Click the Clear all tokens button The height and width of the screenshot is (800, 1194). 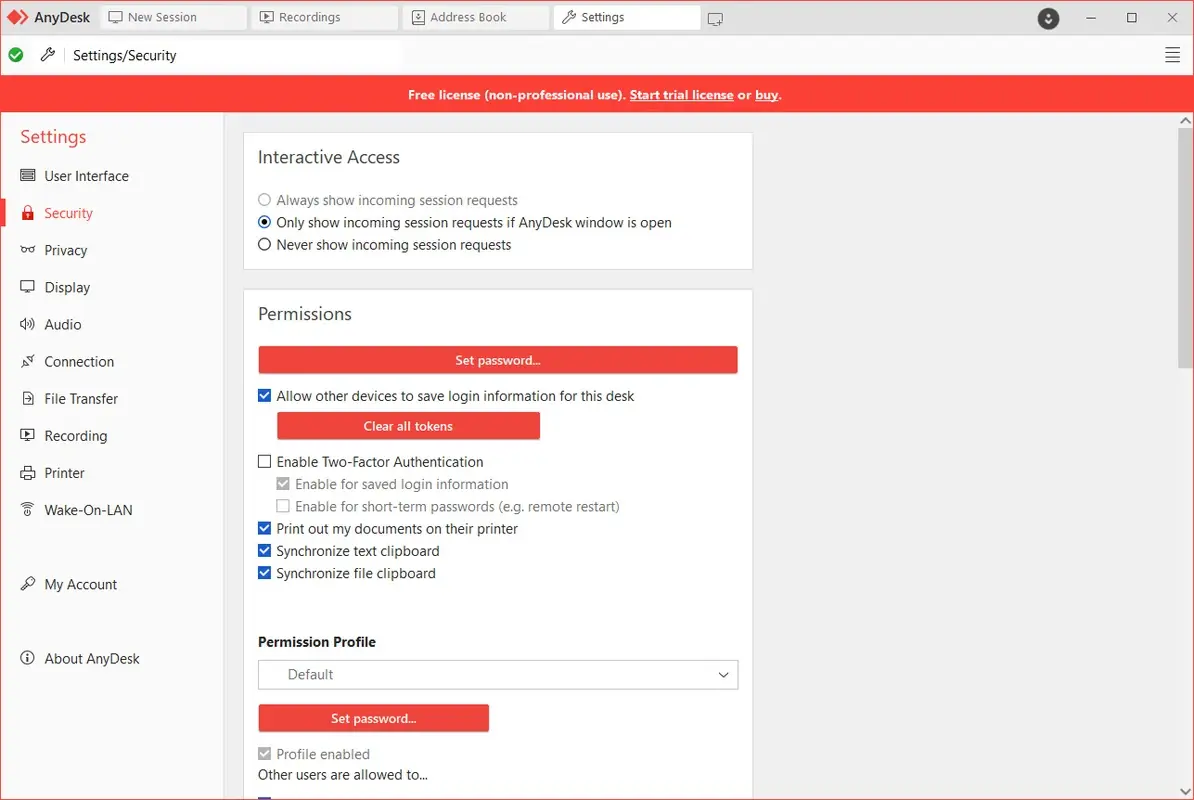[x=407, y=425]
